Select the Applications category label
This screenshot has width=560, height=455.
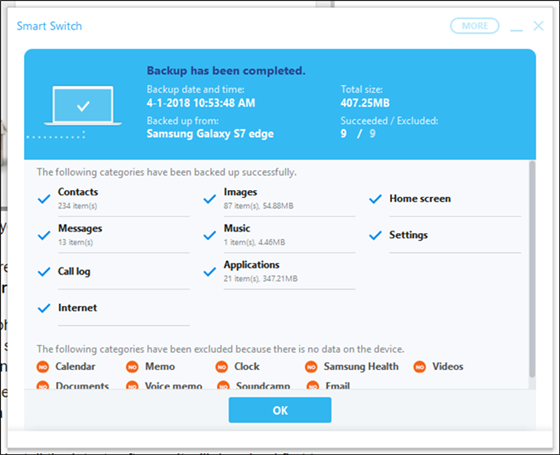point(251,265)
